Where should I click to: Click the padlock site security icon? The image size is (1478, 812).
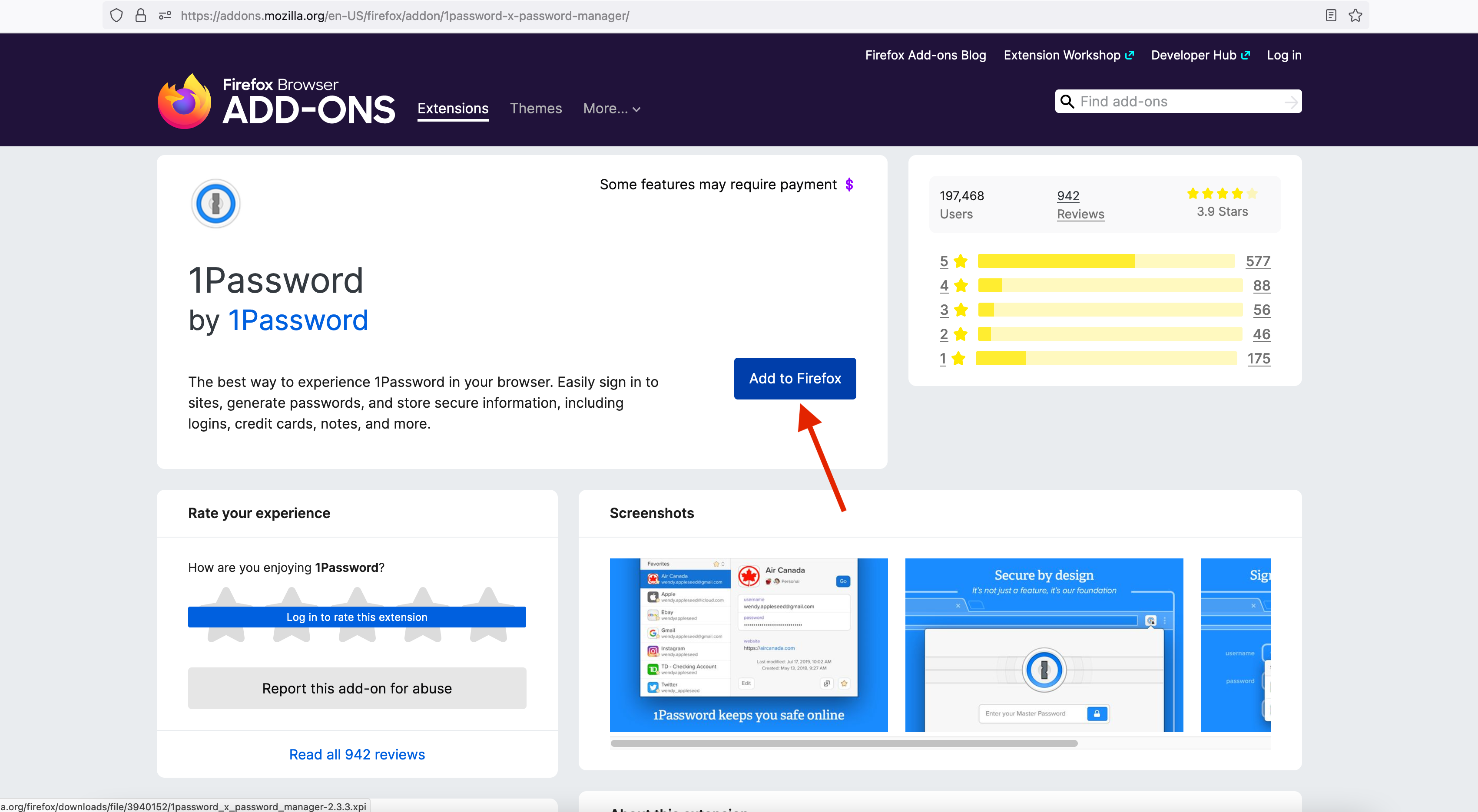(141, 16)
